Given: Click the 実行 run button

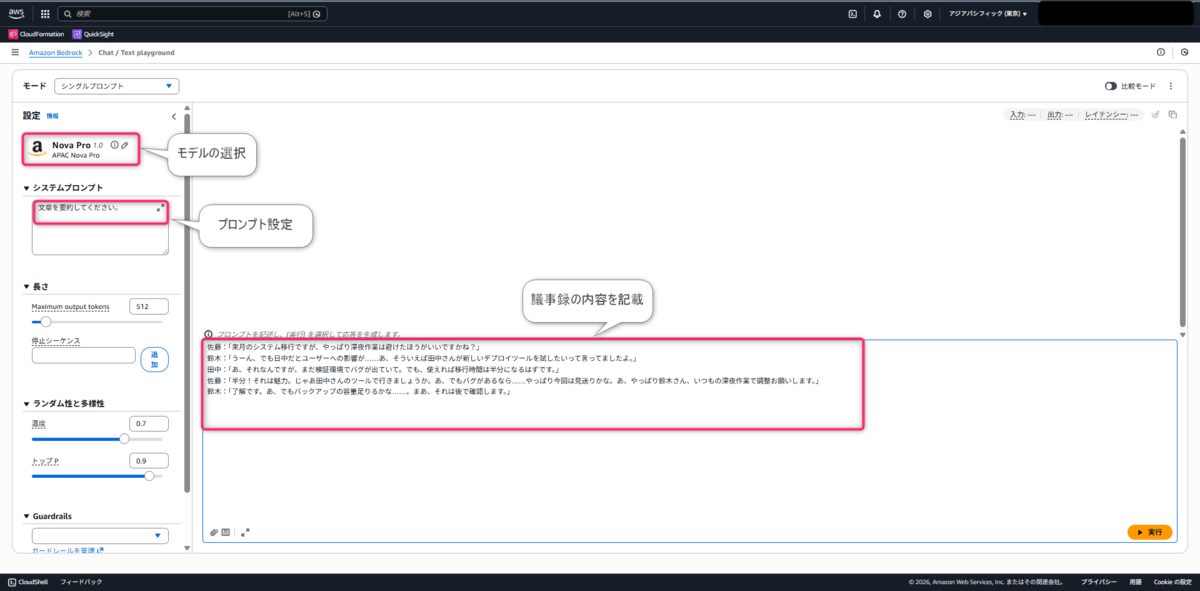Looking at the screenshot, I should [x=1149, y=532].
